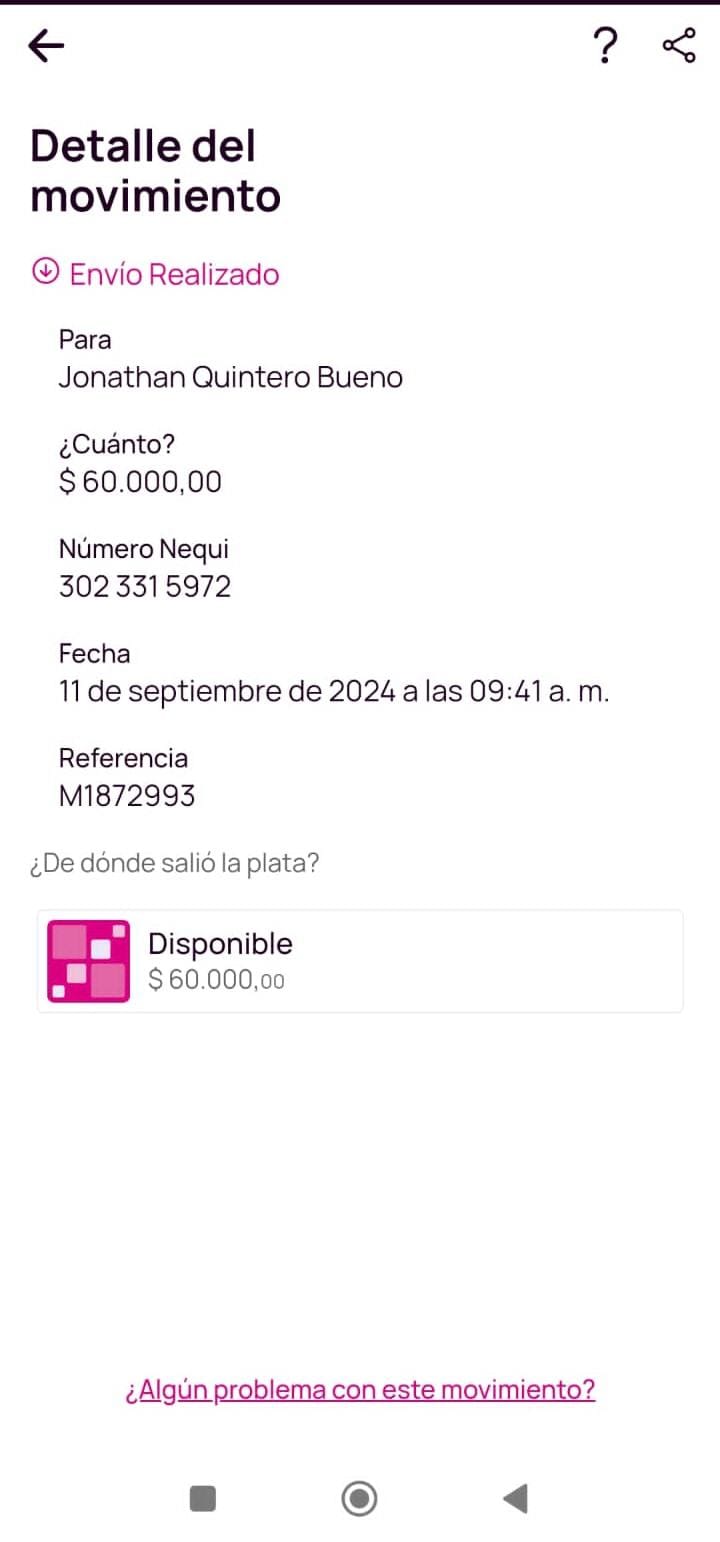Tap the reference code M1872993

pos(127,796)
